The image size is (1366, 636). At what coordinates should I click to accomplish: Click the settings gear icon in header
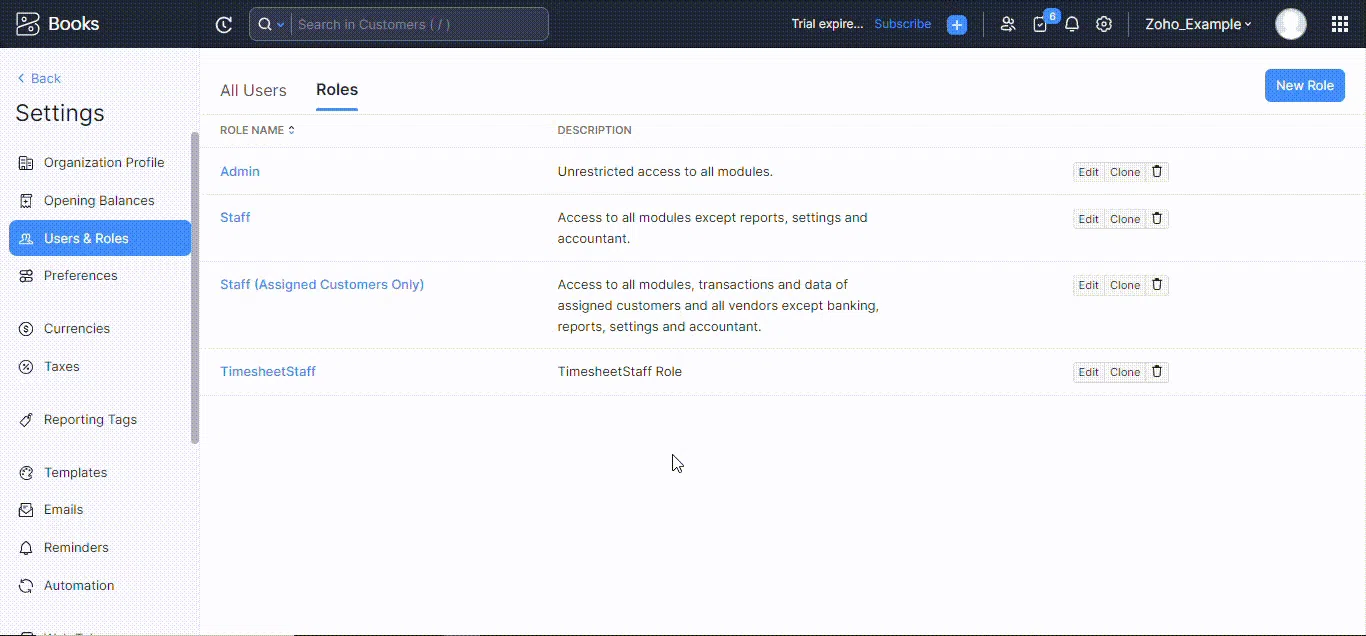(x=1104, y=25)
